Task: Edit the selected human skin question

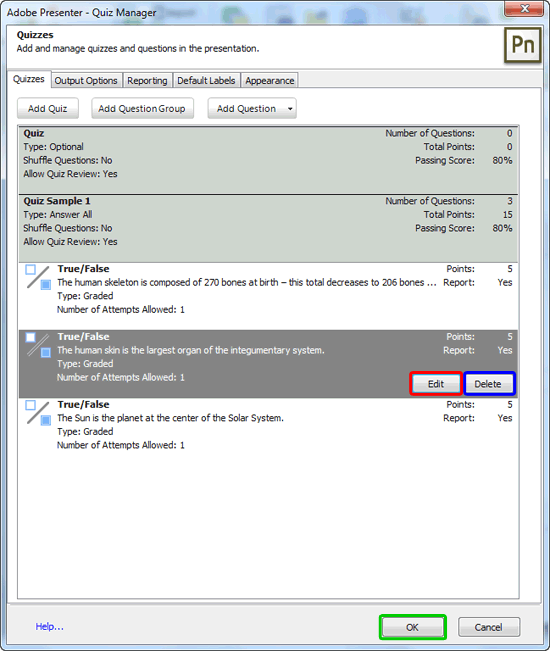Action: pos(436,384)
